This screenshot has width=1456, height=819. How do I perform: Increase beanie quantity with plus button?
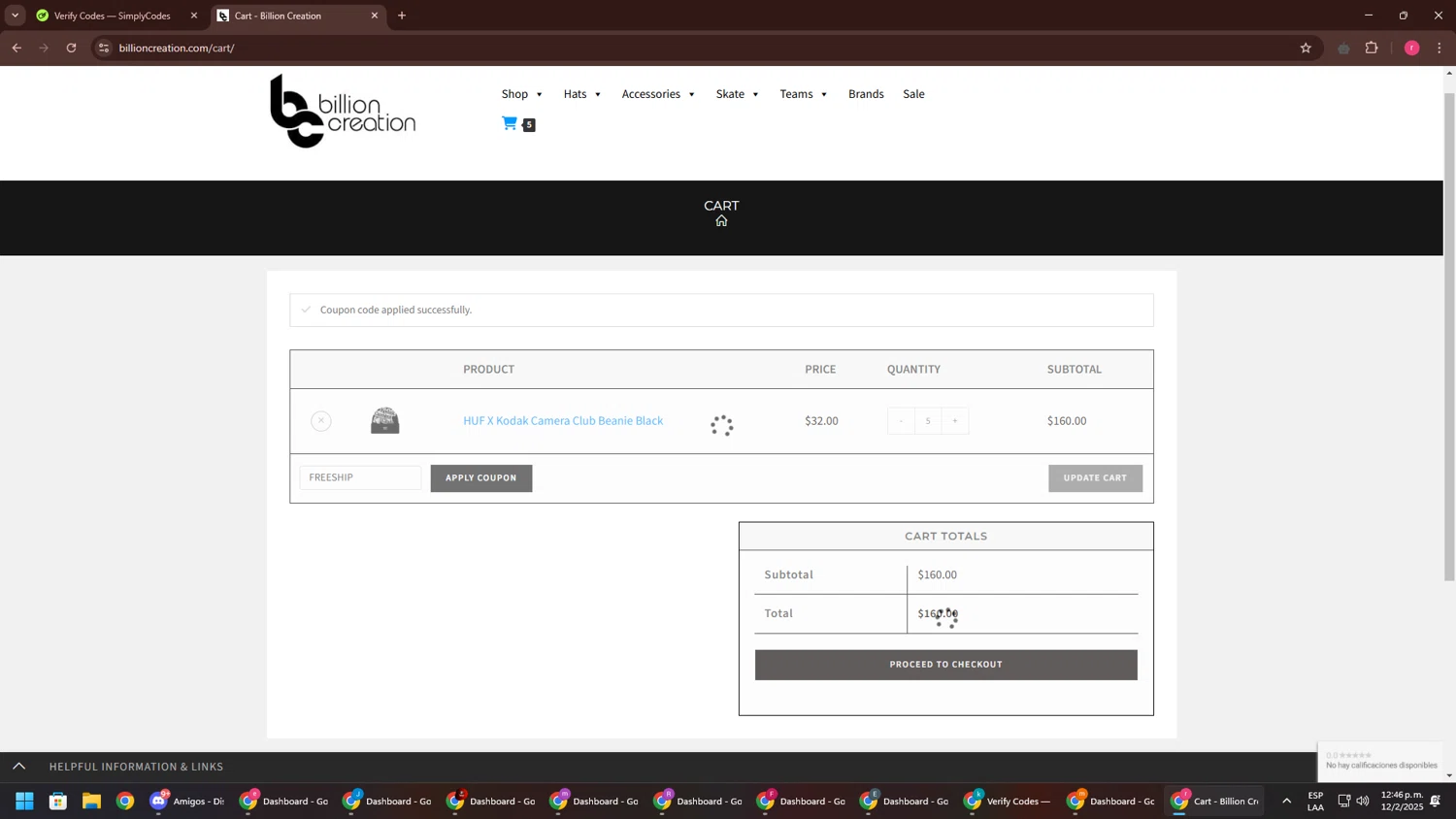(955, 421)
